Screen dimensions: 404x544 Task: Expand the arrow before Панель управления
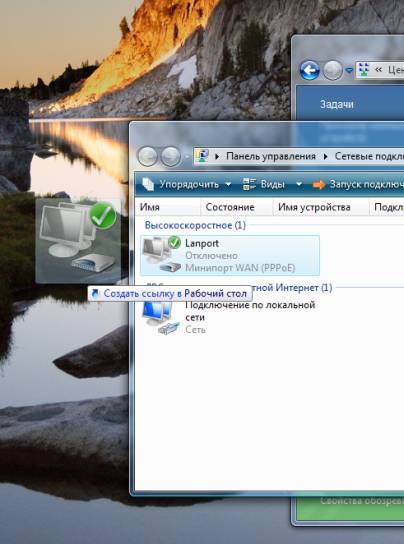point(217,156)
